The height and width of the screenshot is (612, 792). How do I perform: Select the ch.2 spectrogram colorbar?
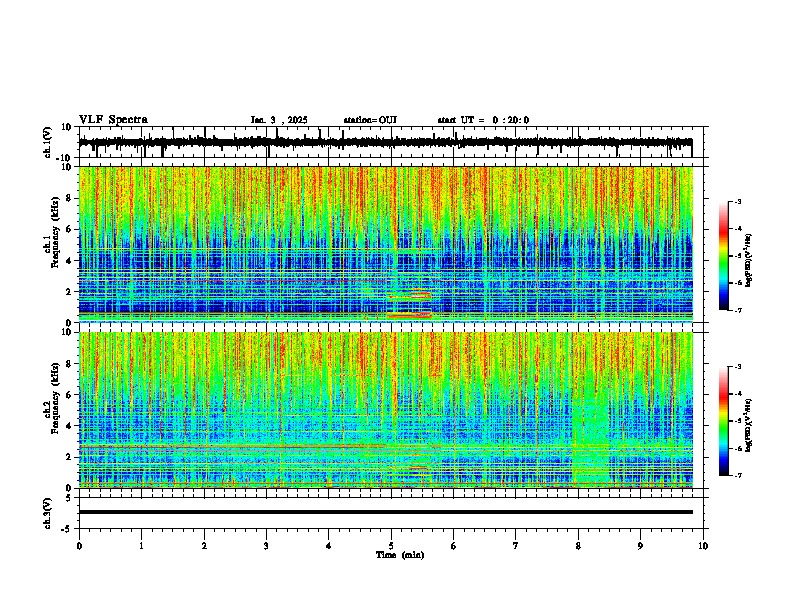click(723, 421)
